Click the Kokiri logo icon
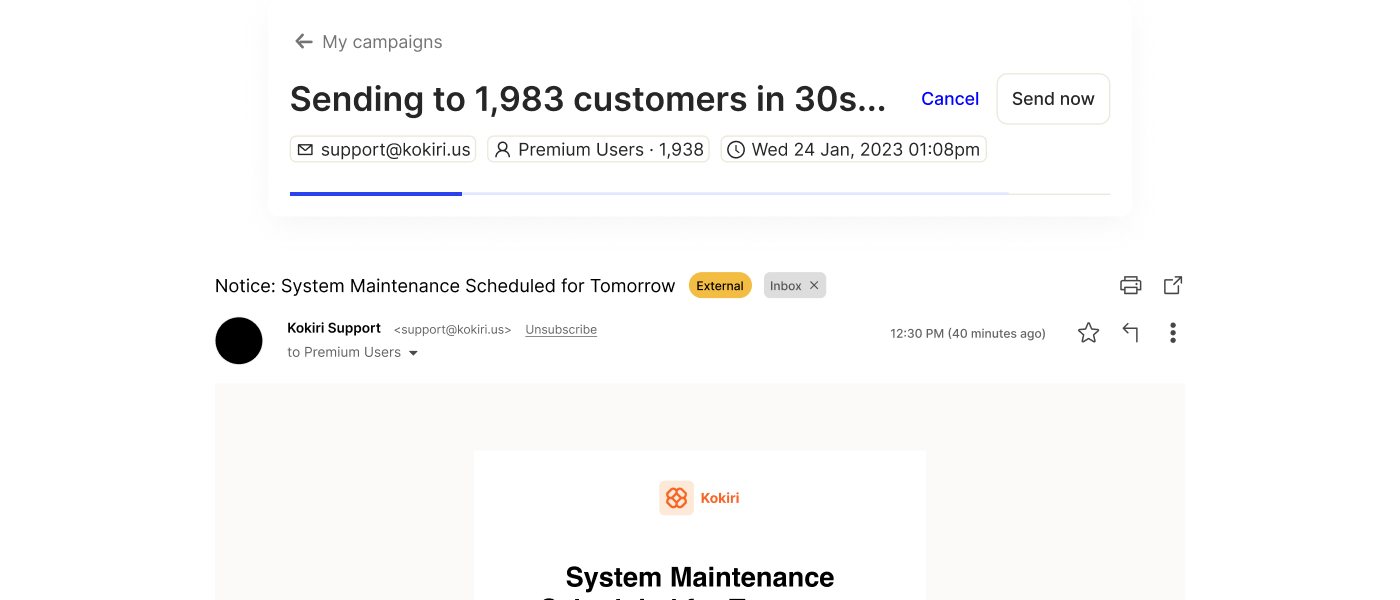 676,498
